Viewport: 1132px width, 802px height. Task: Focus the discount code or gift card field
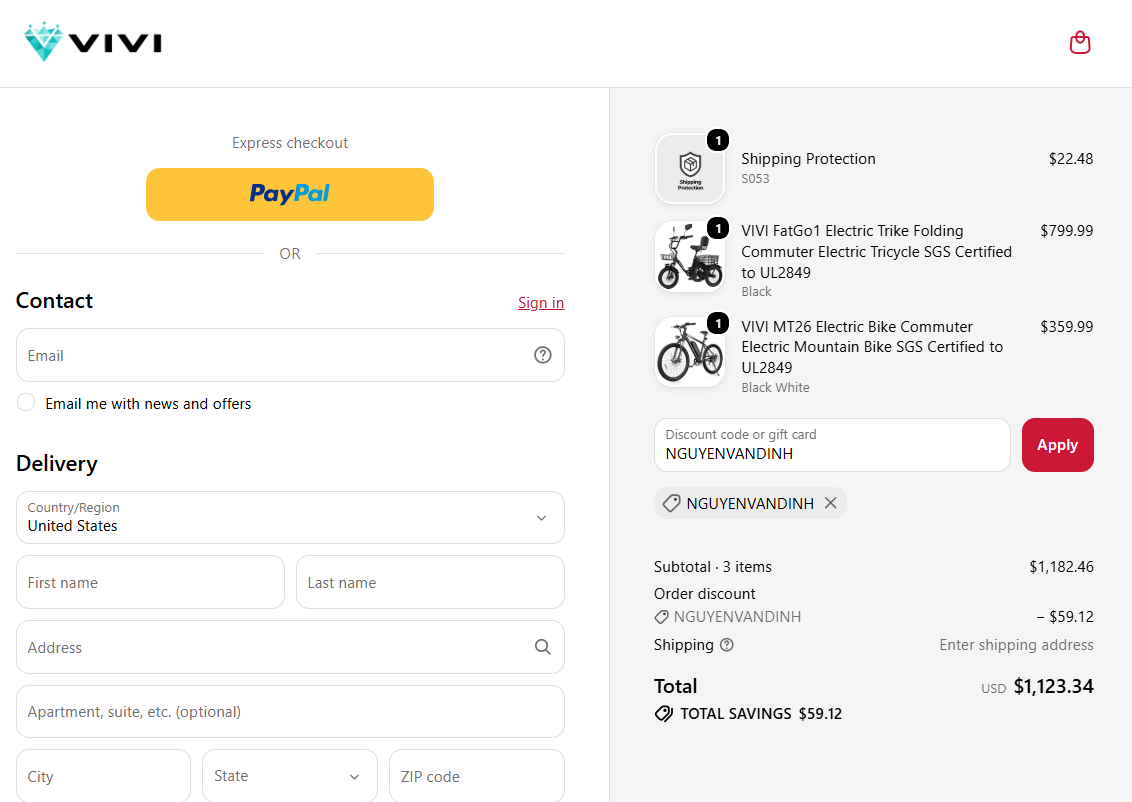click(x=832, y=445)
